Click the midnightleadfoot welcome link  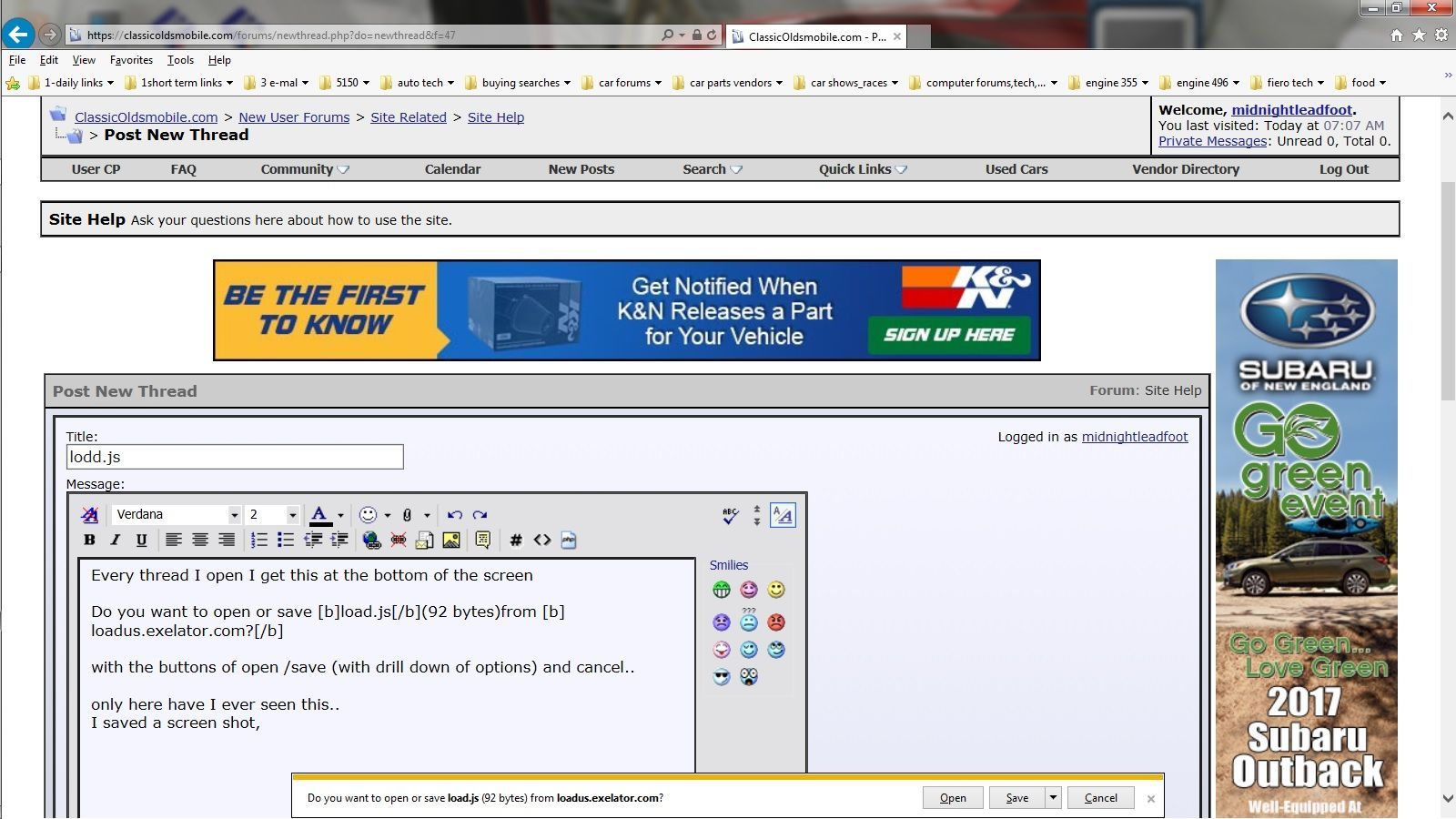[1292, 110]
